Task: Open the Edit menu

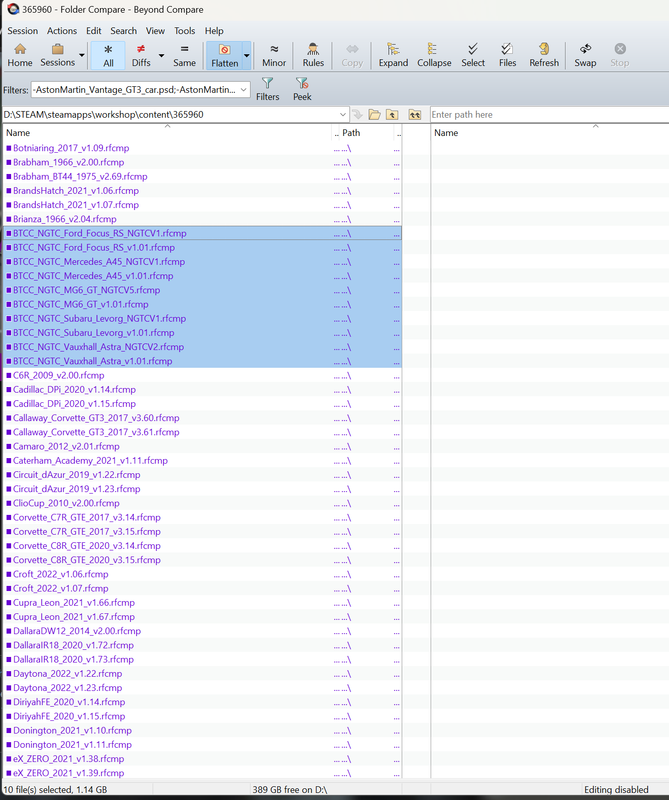Action: 93,31
